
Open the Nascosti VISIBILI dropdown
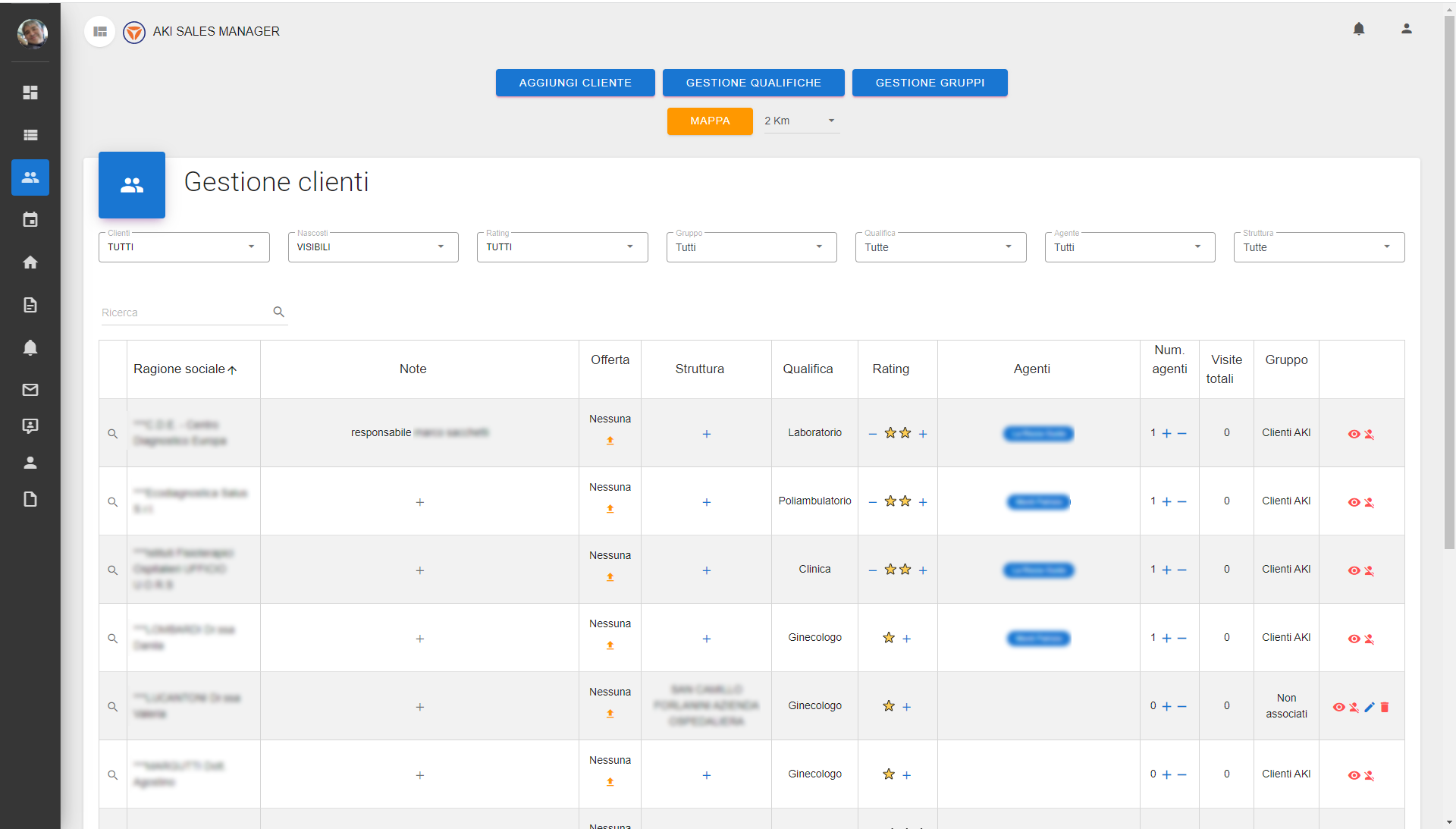[373, 247]
